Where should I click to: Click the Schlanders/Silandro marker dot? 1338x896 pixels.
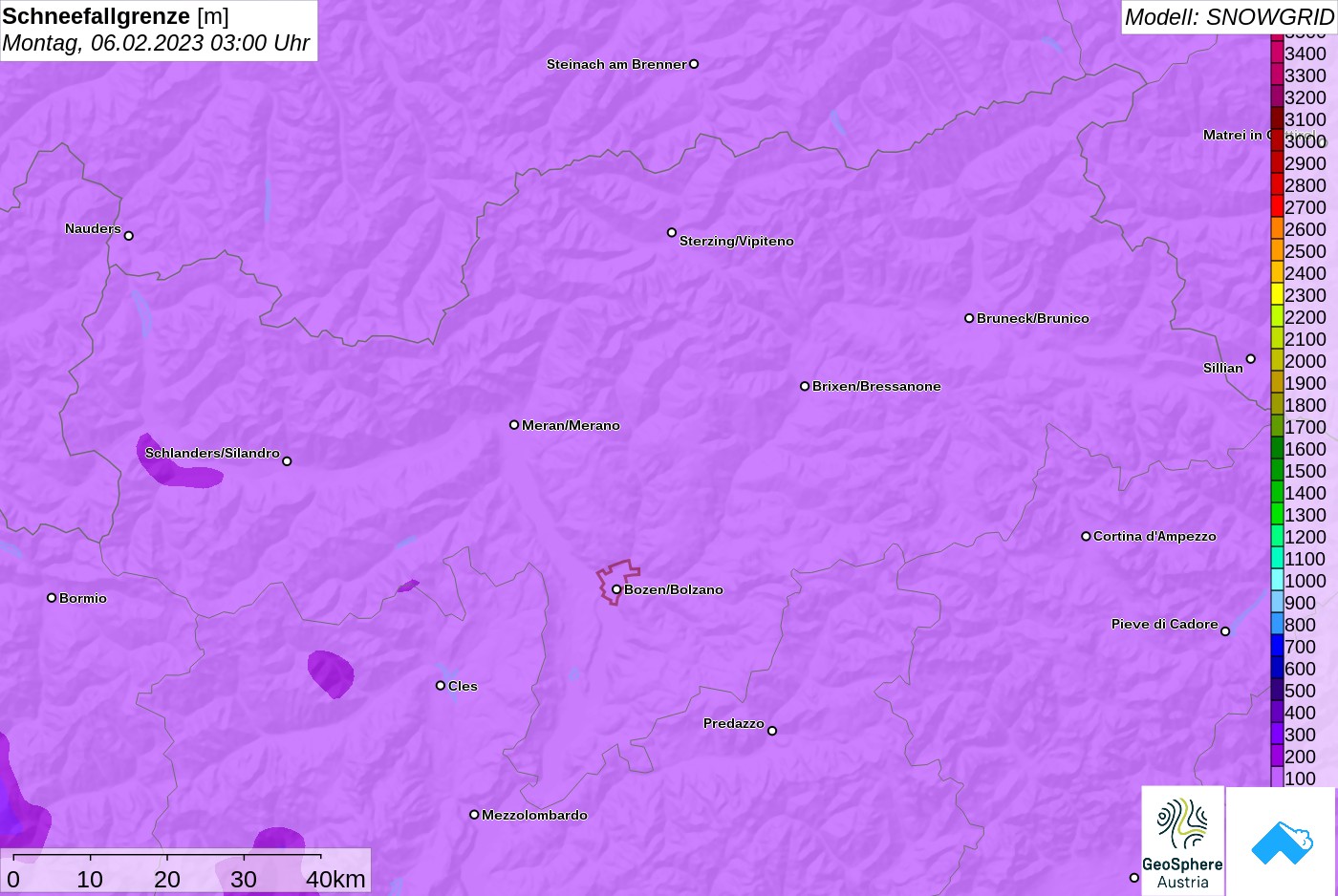coord(287,460)
